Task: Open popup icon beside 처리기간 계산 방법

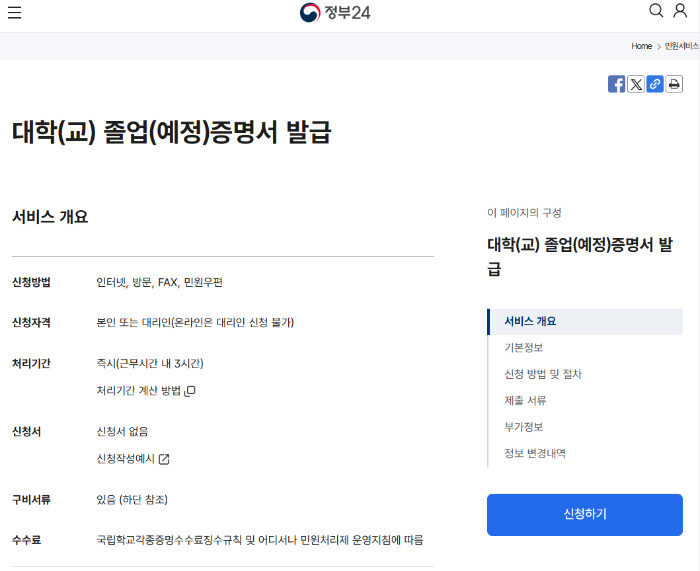Action: point(190,391)
